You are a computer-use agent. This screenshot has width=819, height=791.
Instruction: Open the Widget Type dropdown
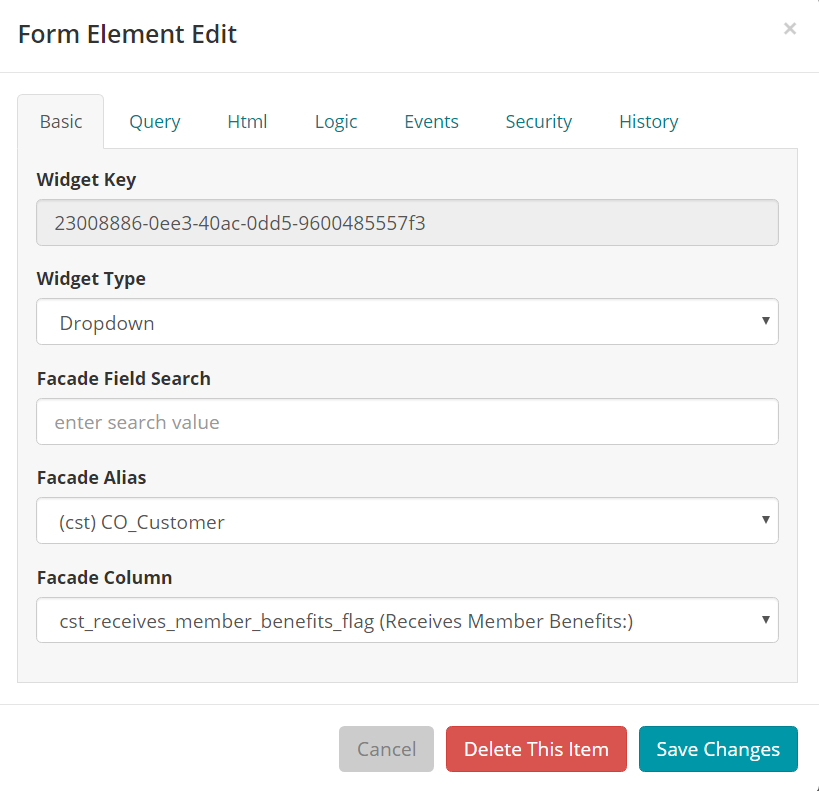click(x=407, y=322)
